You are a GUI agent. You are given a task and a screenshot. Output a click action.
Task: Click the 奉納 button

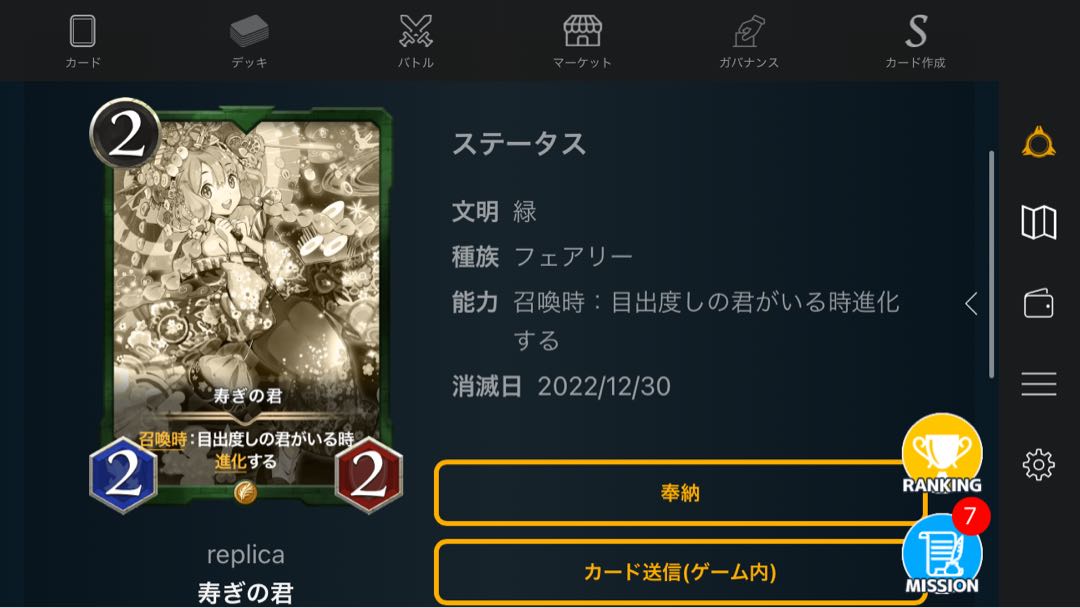point(679,493)
